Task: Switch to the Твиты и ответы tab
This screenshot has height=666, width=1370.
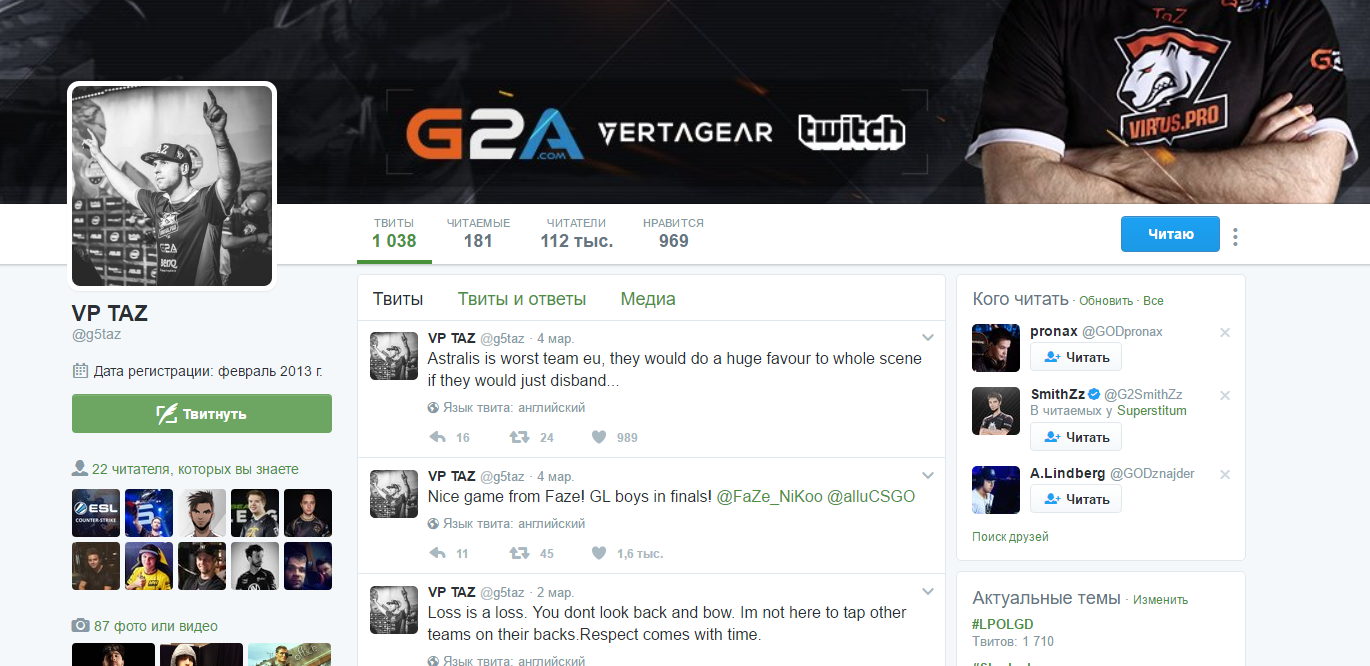Action: 522,299
